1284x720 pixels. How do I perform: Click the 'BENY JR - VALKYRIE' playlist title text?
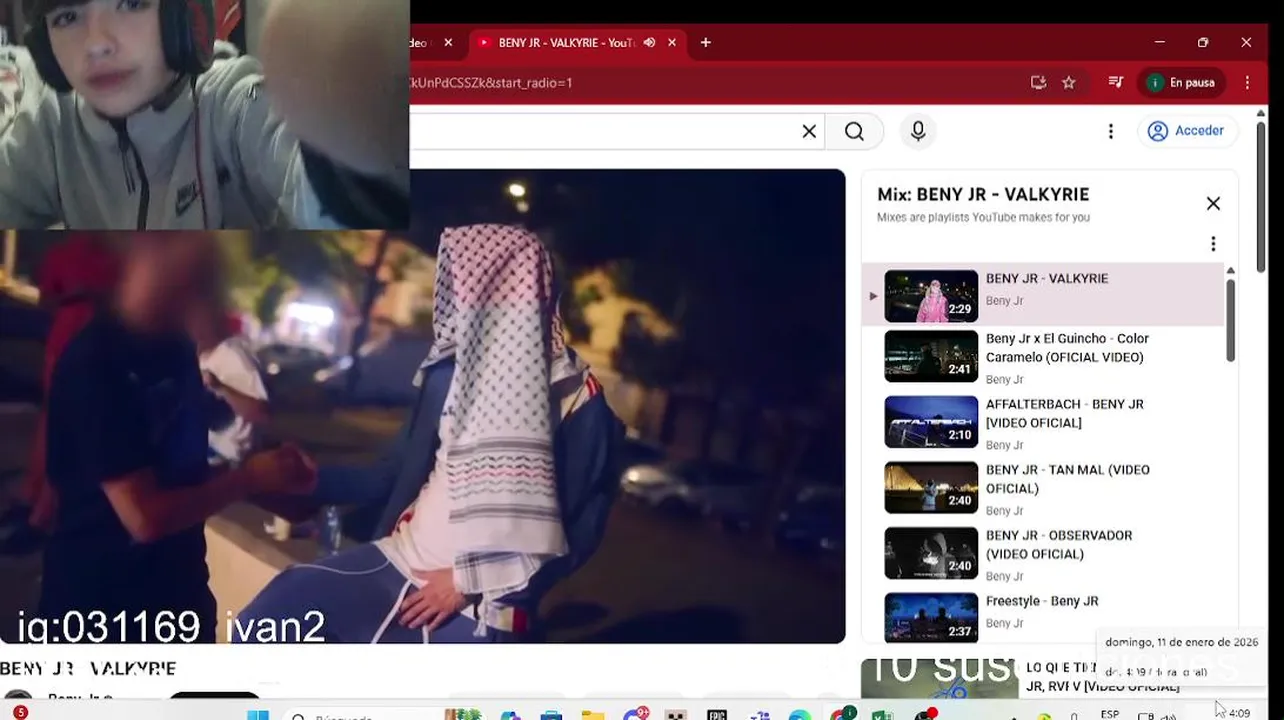point(1047,279)
